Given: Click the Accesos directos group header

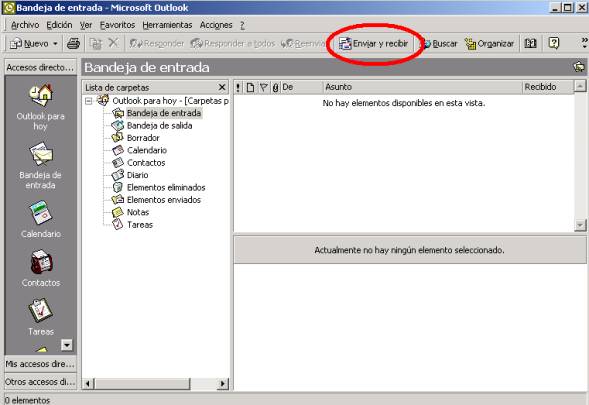Looking at the screenshot, I should [40, 67].
